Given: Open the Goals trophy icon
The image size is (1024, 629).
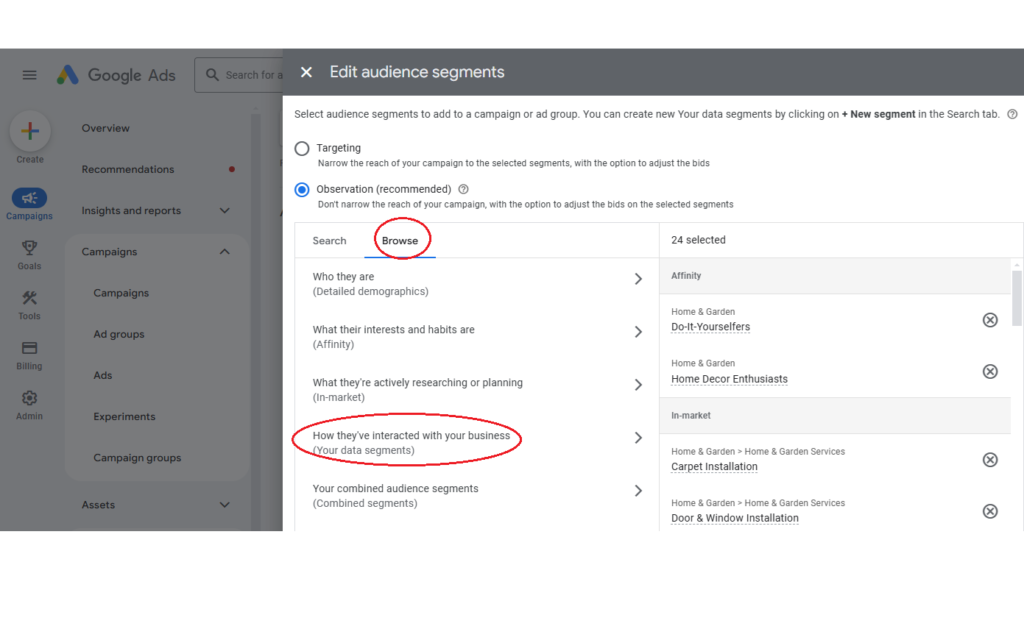Looking at the screenshot, I should pos(30,248).
